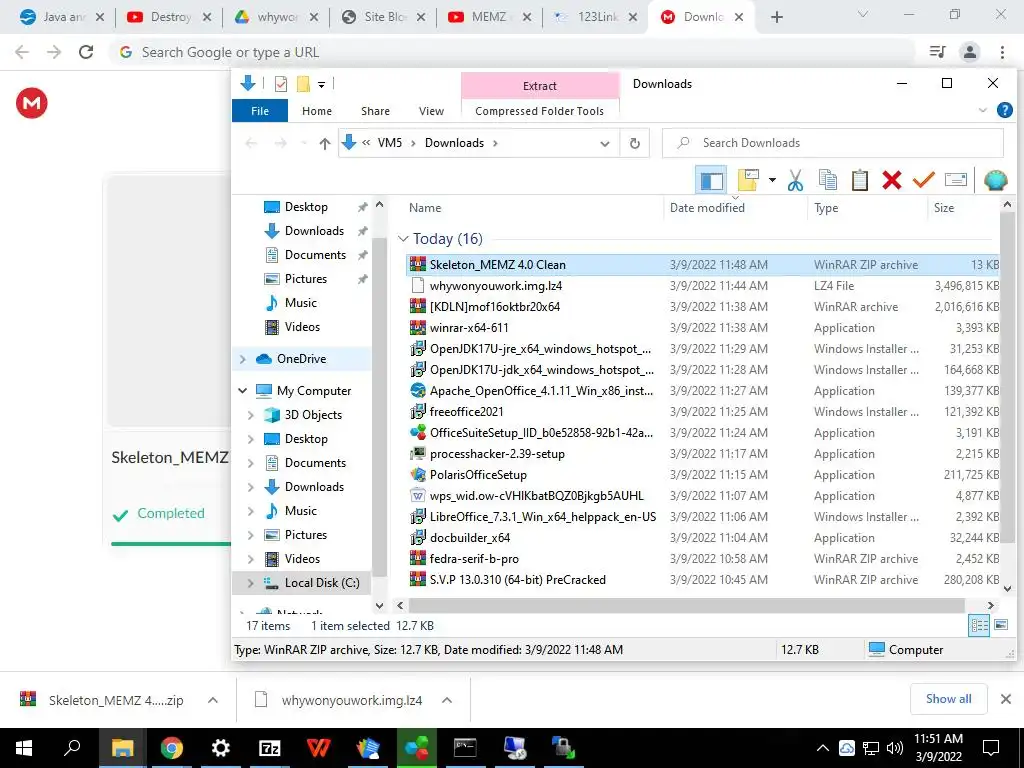The height and width of the screenshot is (768, 1024).
Task: Open the File tab in Explorer
Action: [260, 111]
